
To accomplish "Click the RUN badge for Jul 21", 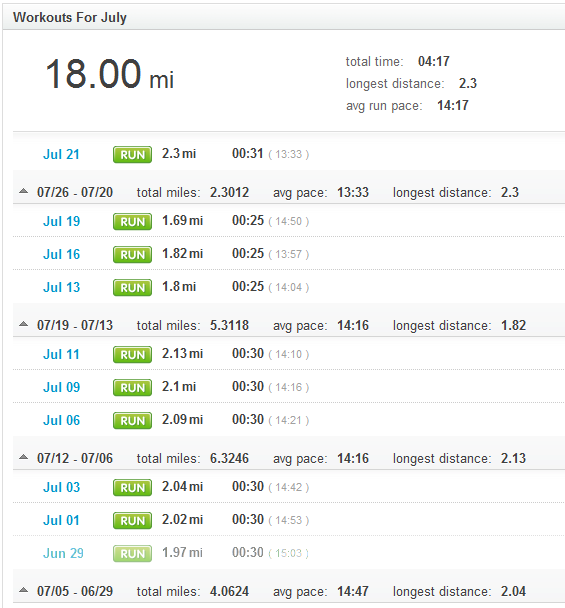I will coord(132,155).
